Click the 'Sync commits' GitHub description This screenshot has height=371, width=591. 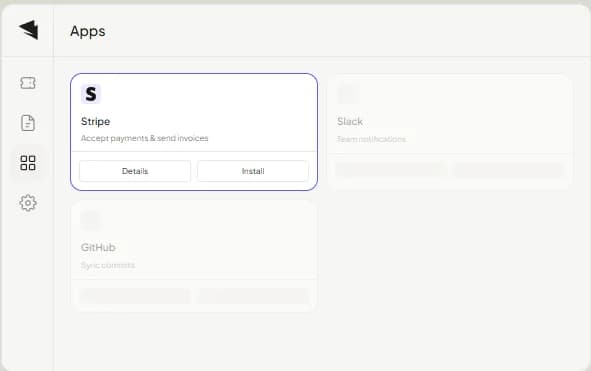pos(108,265)
